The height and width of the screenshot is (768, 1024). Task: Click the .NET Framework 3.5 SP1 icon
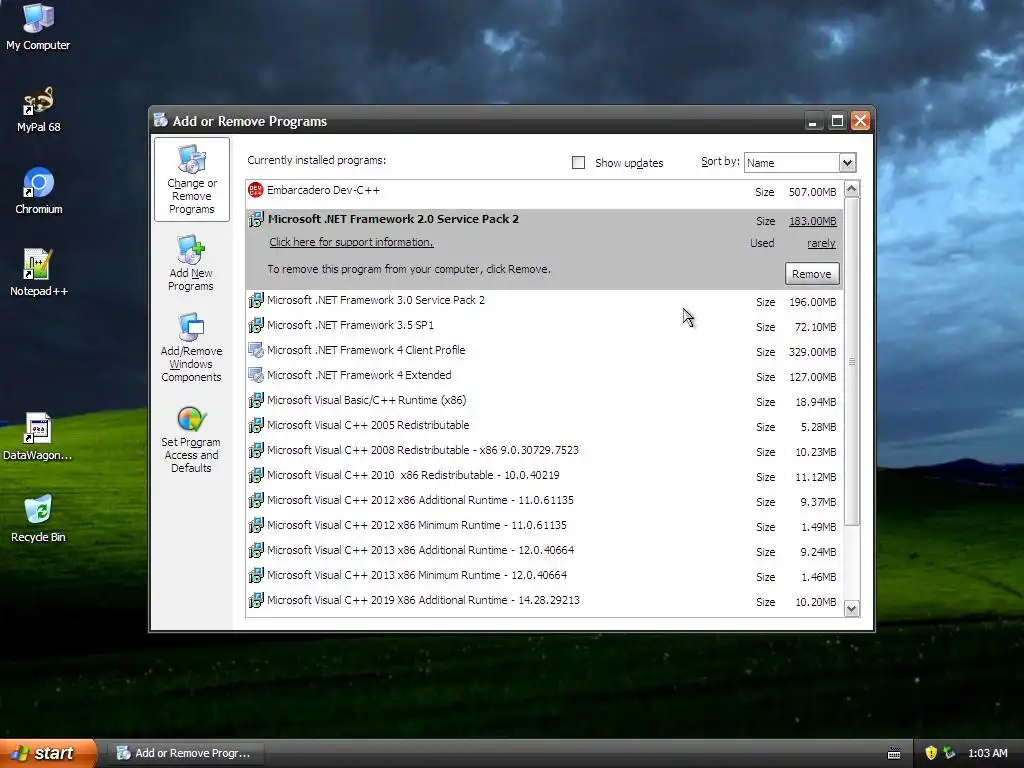tap(255, 325)
